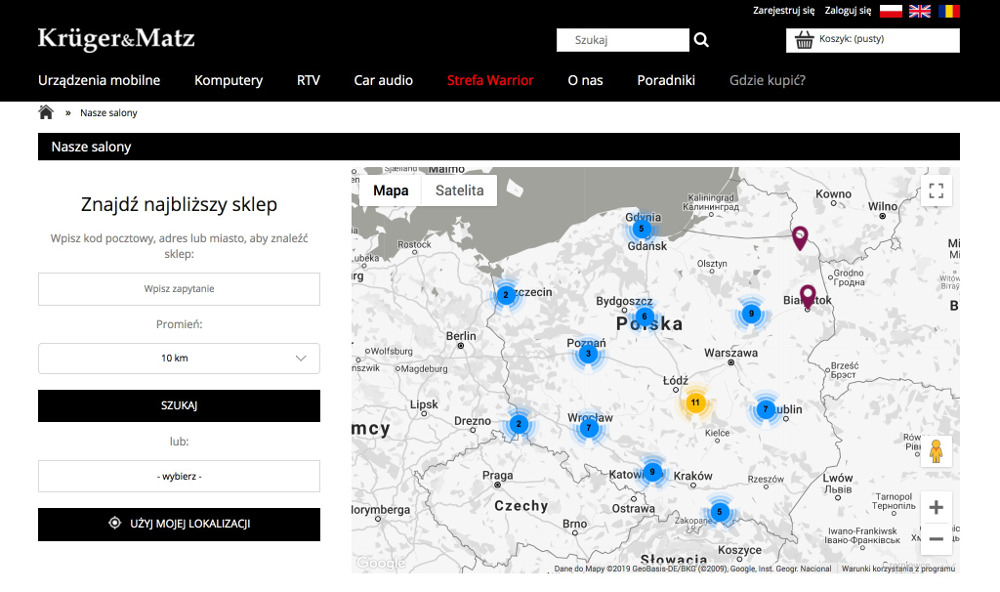1000x592 pixels.
Task: Open the '- wybierz -' dropdown
Action: tap(179, 476)
